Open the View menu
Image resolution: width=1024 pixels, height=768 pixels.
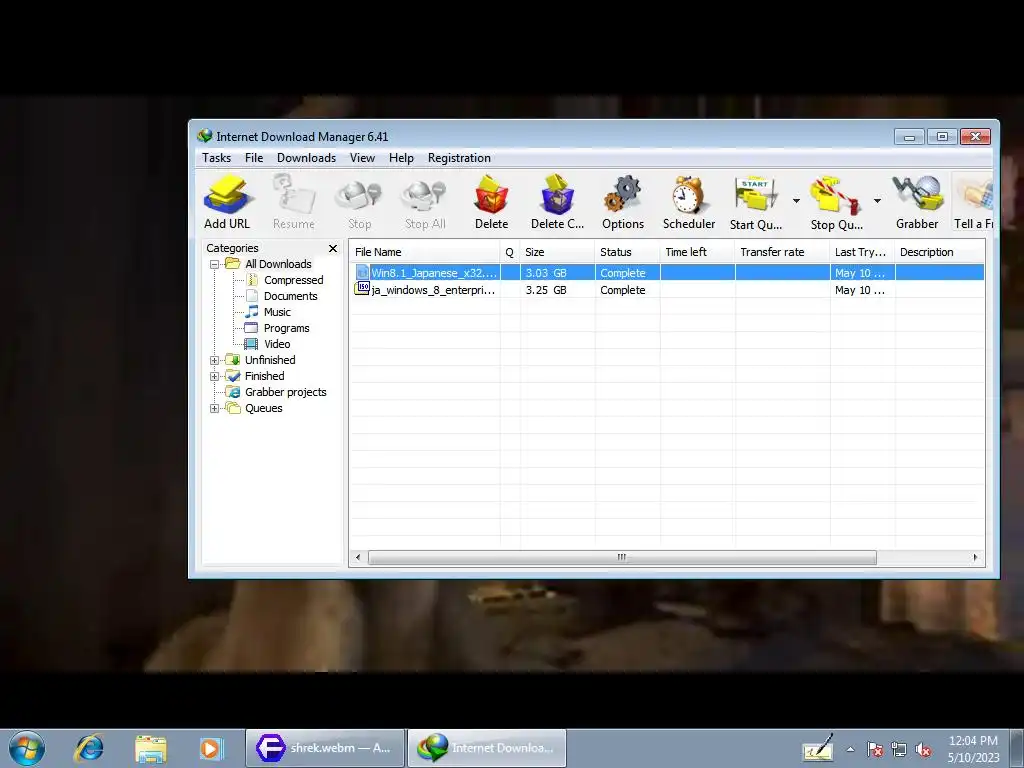(x=362, y=158)
